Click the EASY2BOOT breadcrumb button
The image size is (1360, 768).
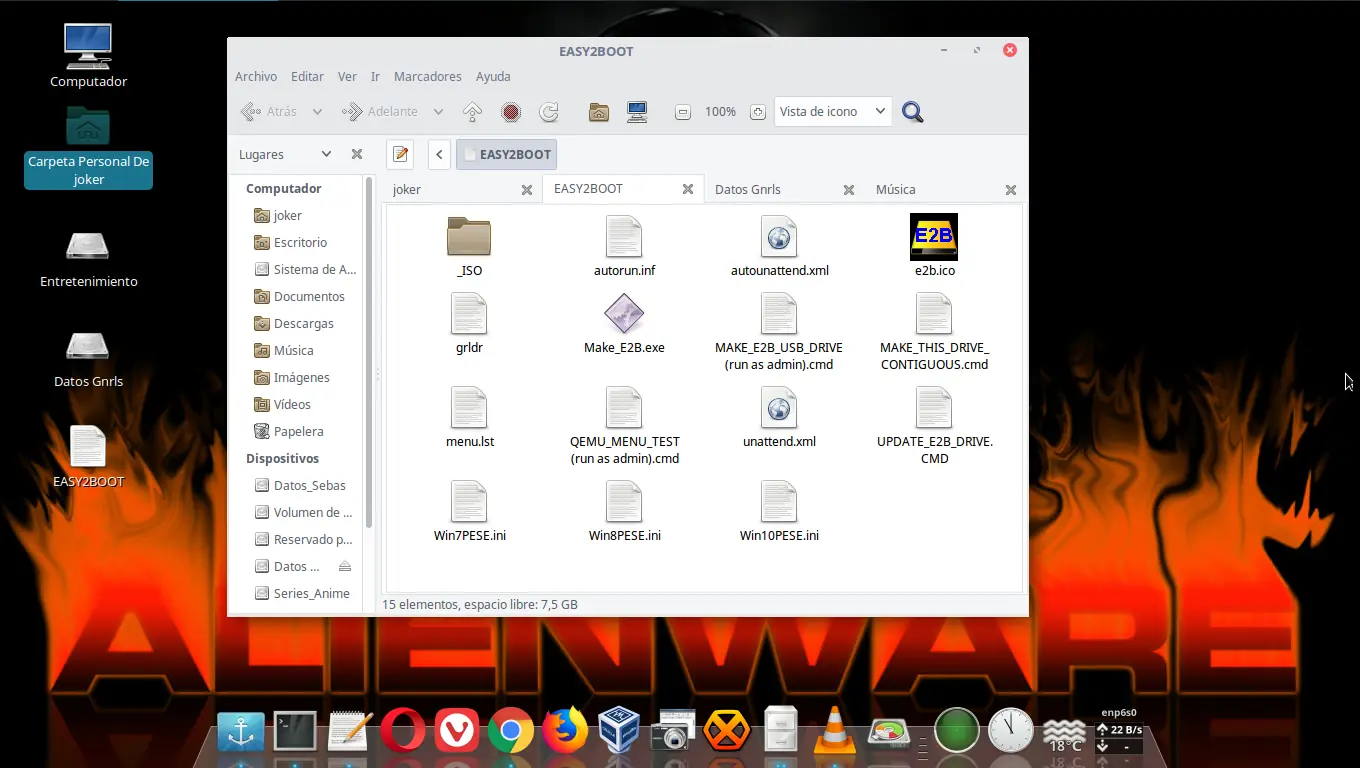(x=507, y=154)
